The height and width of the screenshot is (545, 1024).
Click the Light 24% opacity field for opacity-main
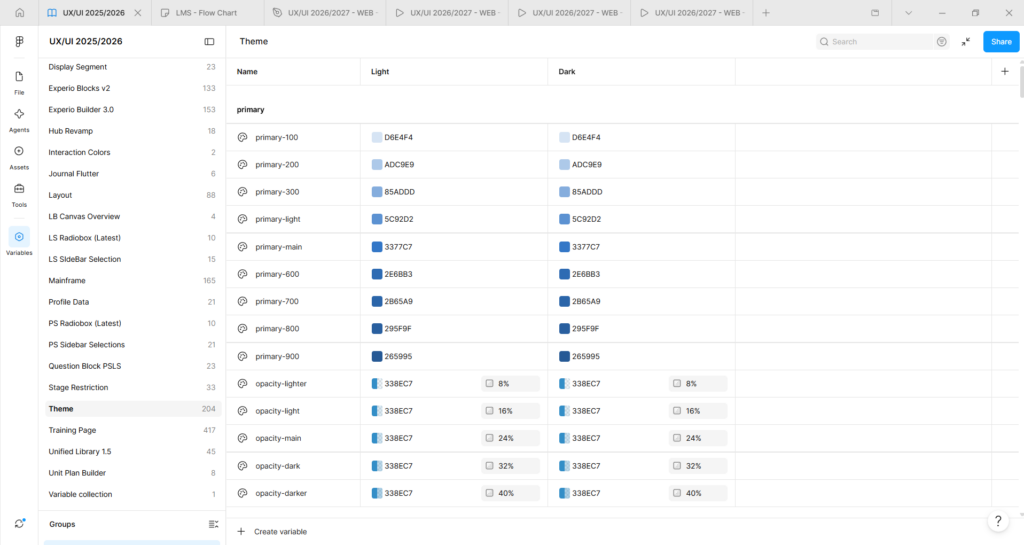510,439
